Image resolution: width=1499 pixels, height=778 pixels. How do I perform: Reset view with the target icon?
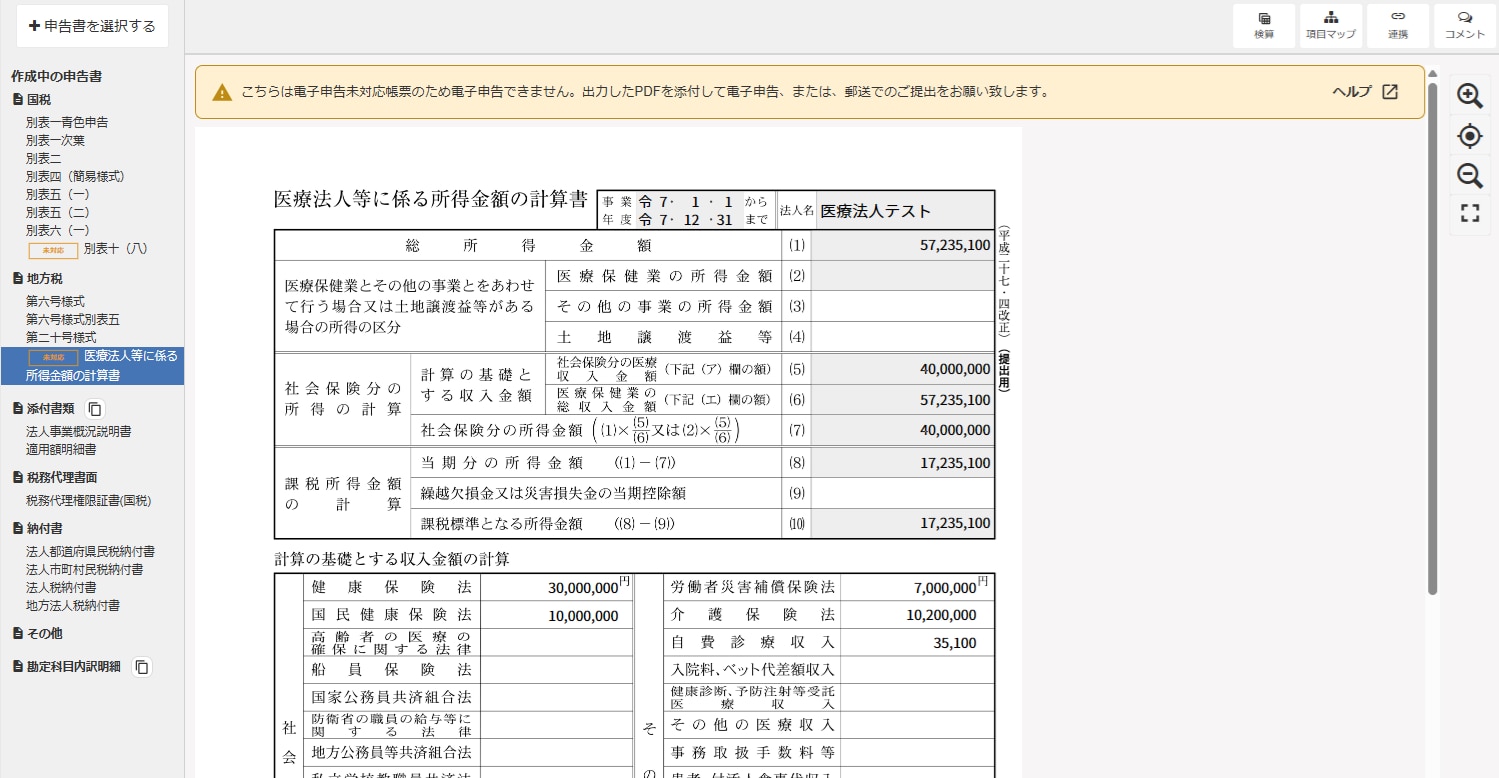(1469, 136)
